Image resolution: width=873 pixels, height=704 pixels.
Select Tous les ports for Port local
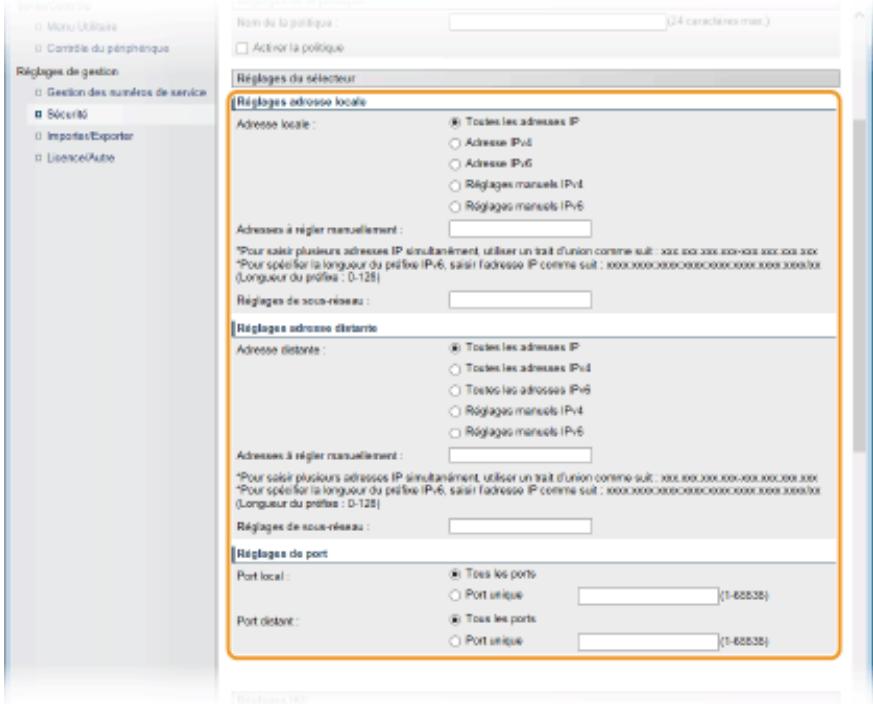pyautogui.click(x=455, y=574)
